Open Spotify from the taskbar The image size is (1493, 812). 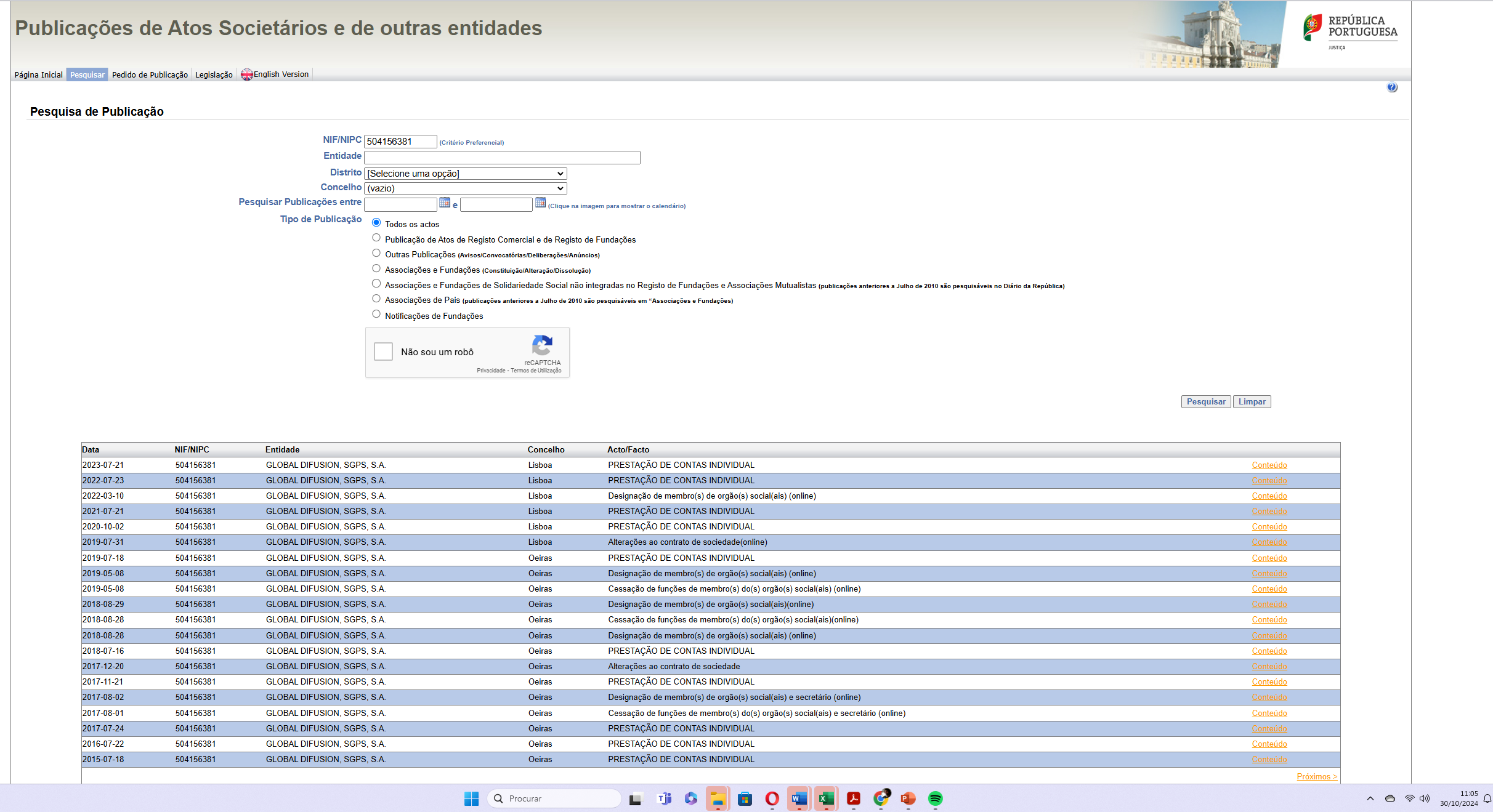pos(935,798)
